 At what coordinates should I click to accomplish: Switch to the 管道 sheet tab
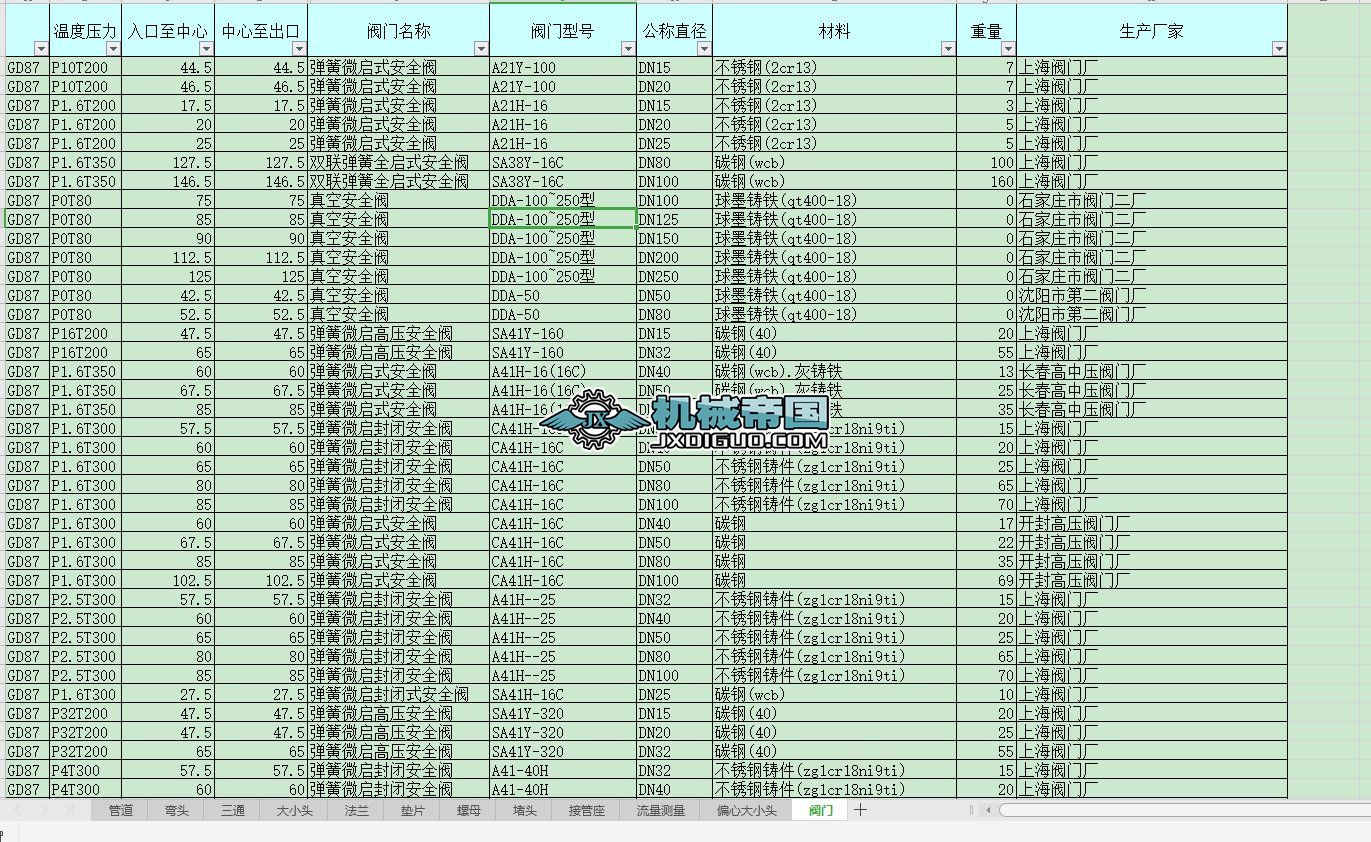click(120, 810)
